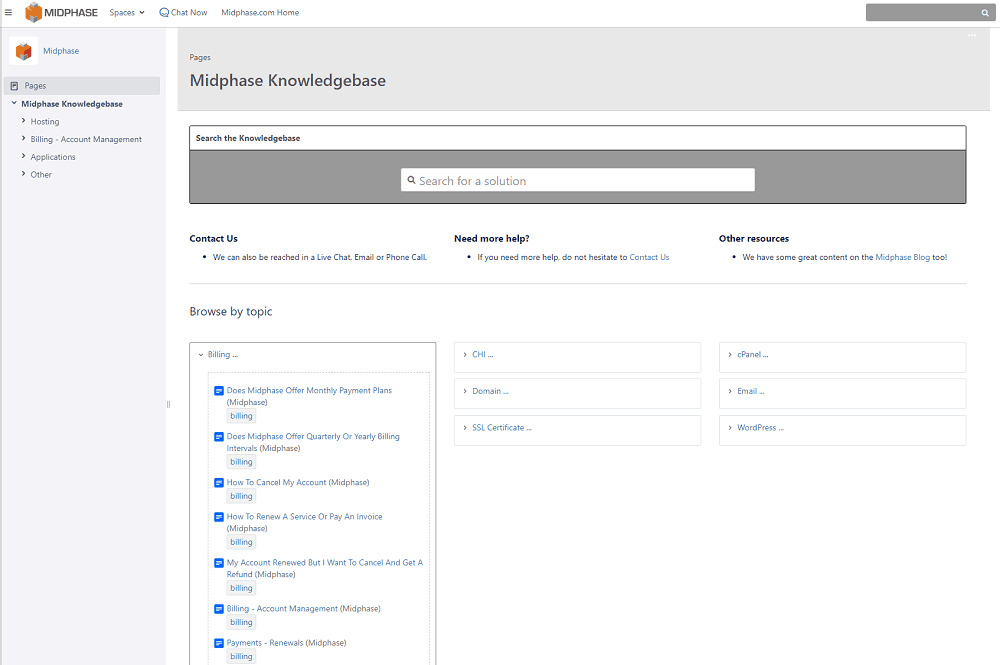Click the Pages breadcrumb above the title
The image size is (1000, 665).
(200, 57)
